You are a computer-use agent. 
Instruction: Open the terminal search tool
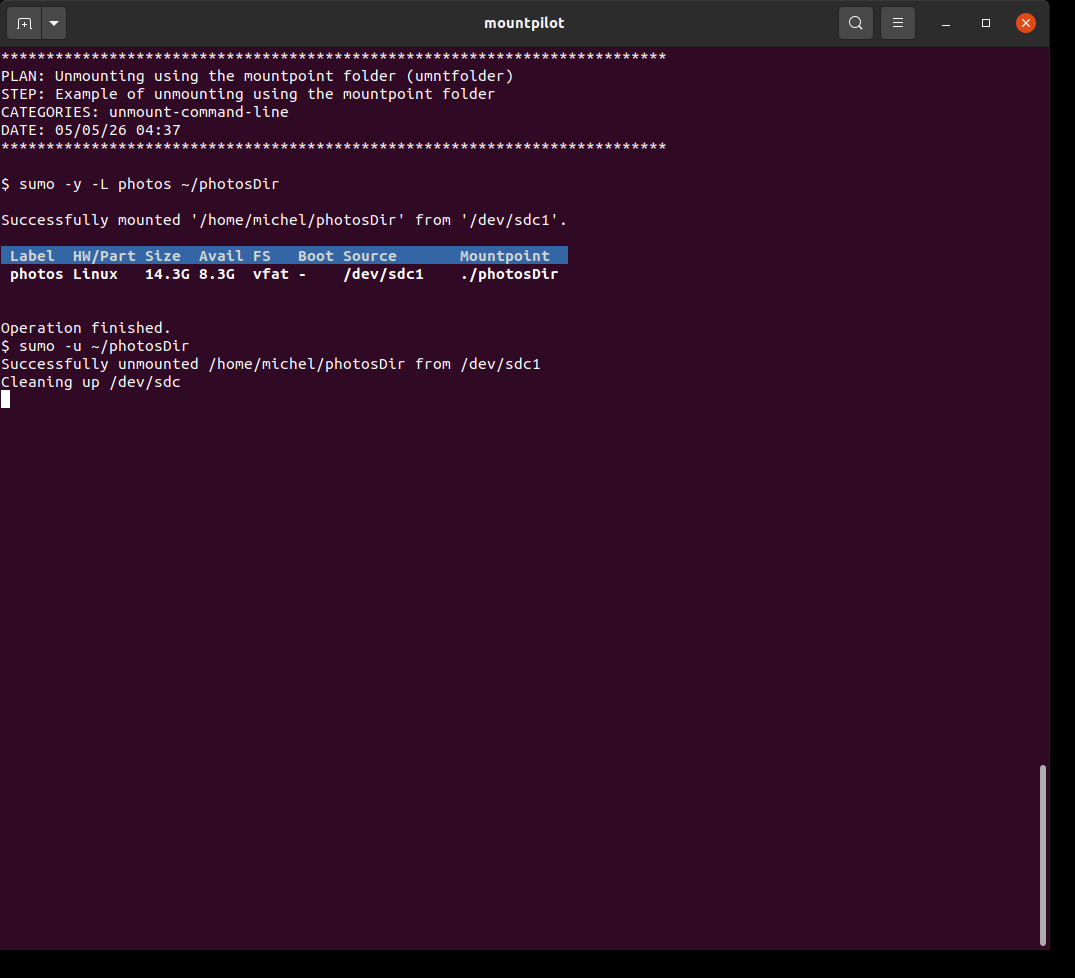856,23
